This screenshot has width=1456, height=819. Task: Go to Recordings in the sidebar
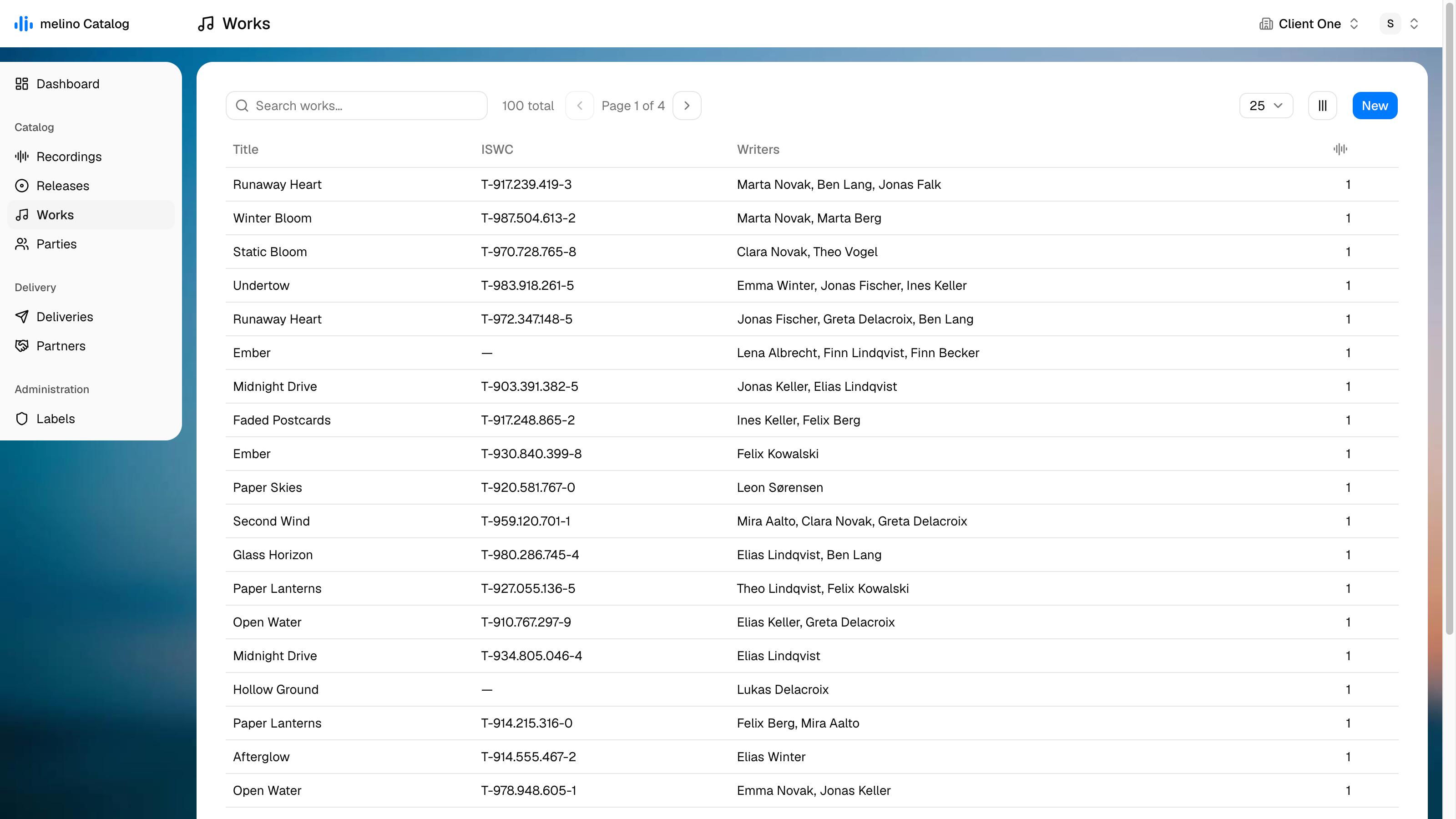click(91, 157)
